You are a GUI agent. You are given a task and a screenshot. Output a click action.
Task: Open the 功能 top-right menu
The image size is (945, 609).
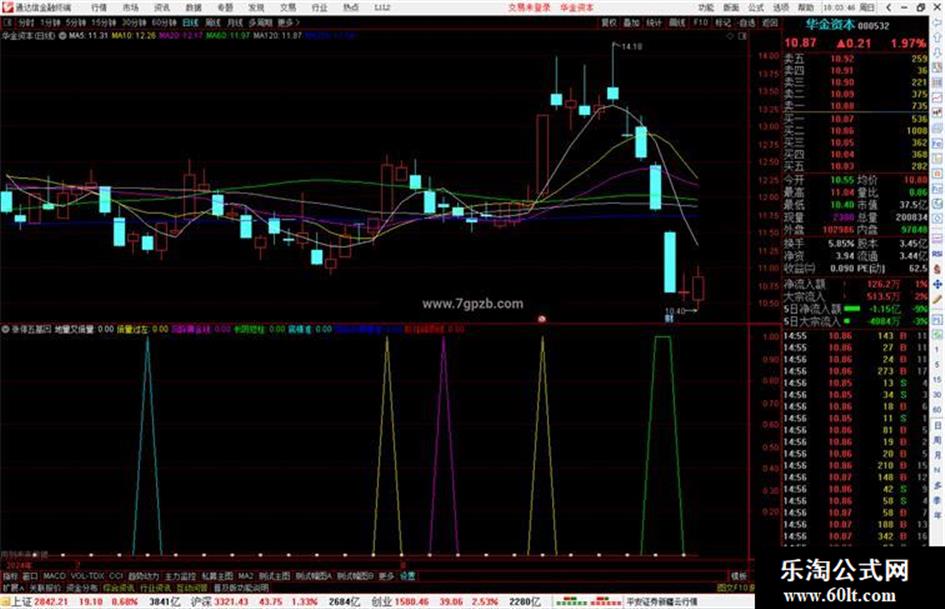point(706,8)
